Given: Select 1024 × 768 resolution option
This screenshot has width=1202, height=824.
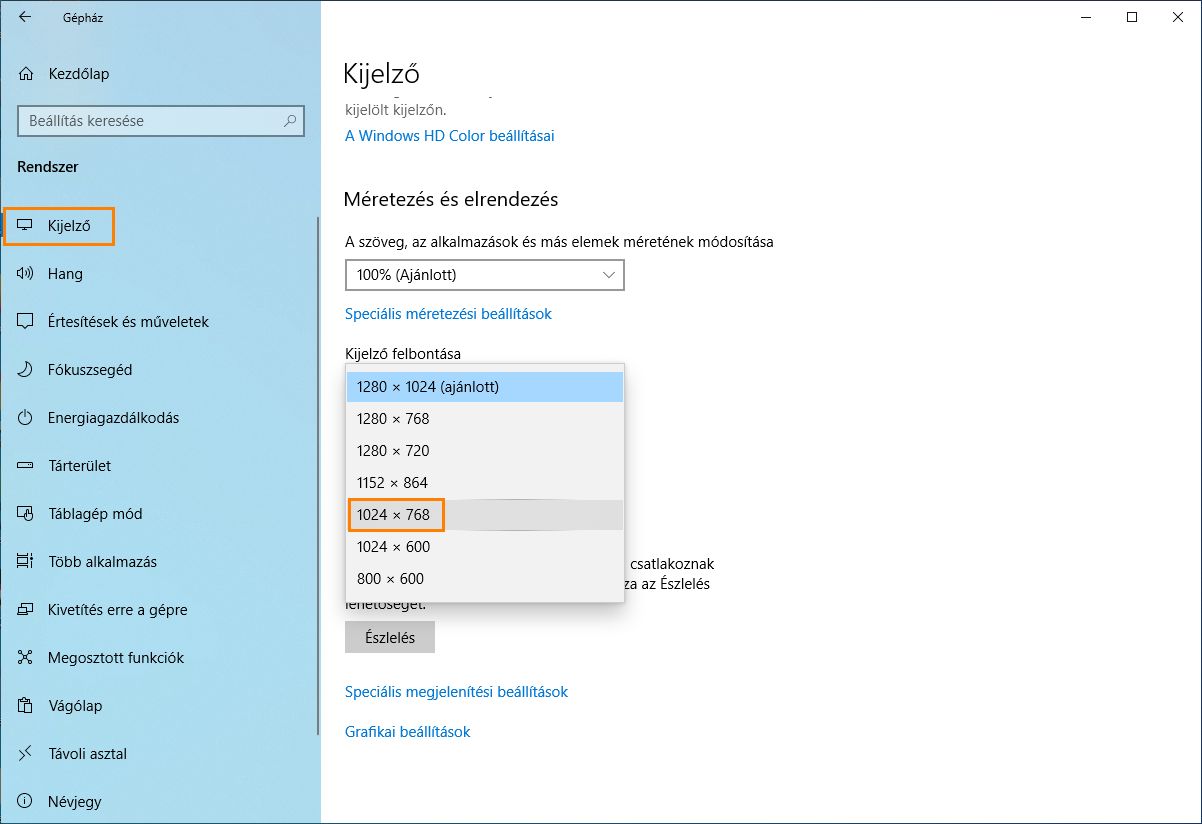Looking at the screenshot, I should (394, 515).
